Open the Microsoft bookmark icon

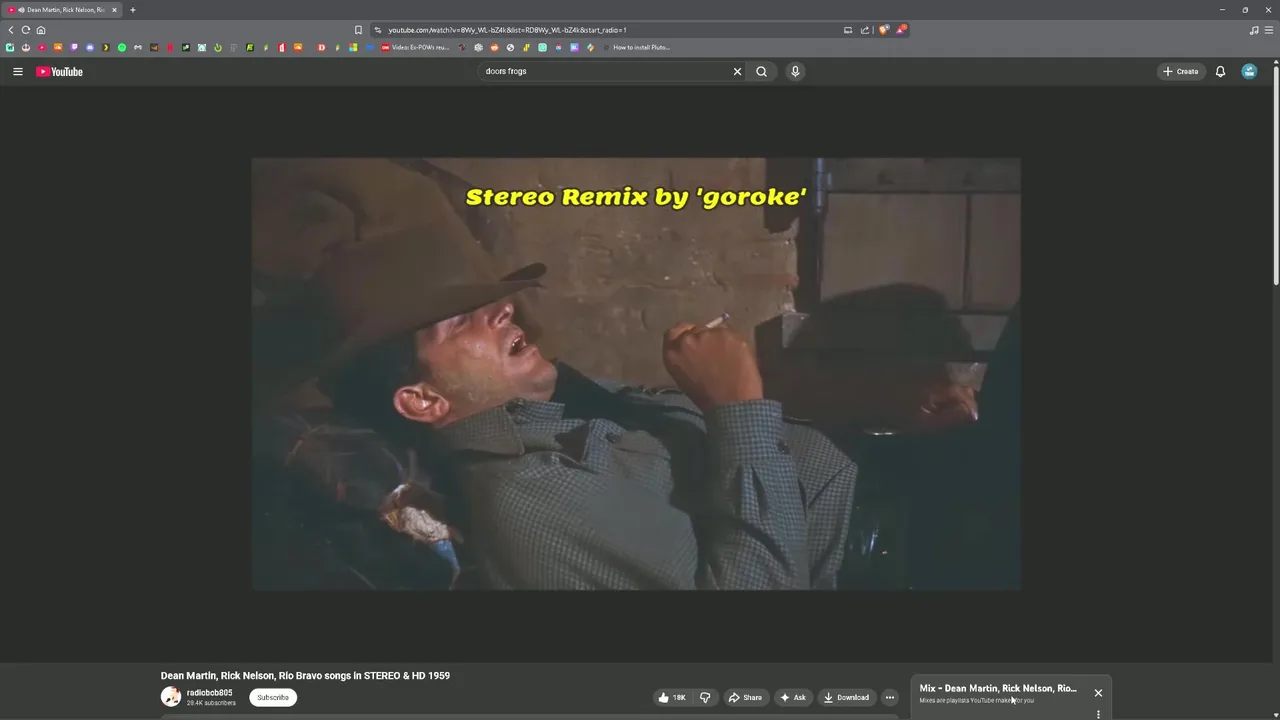click(353, 47)
